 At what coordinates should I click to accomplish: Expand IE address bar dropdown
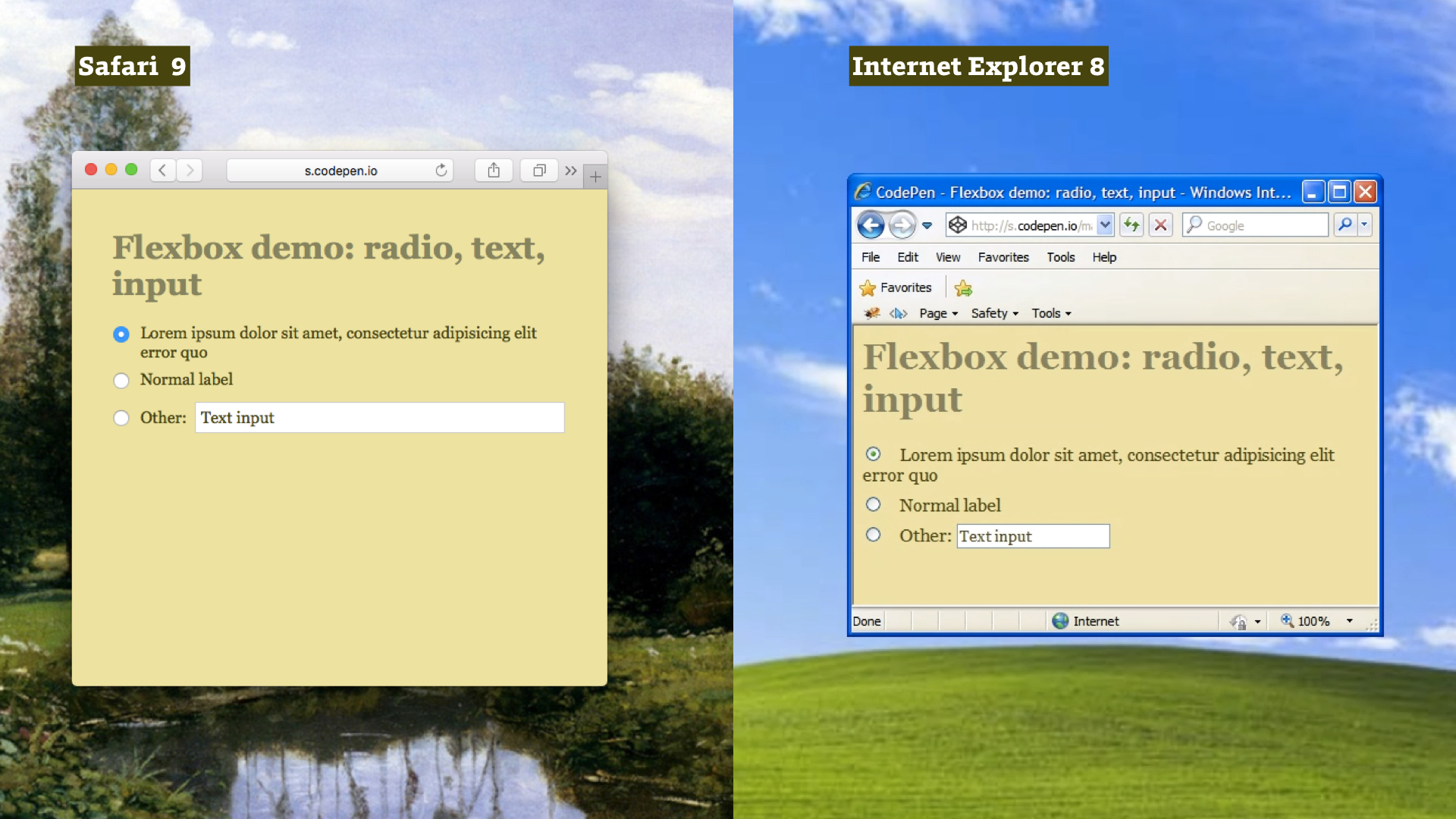[x=1105, y=224]
